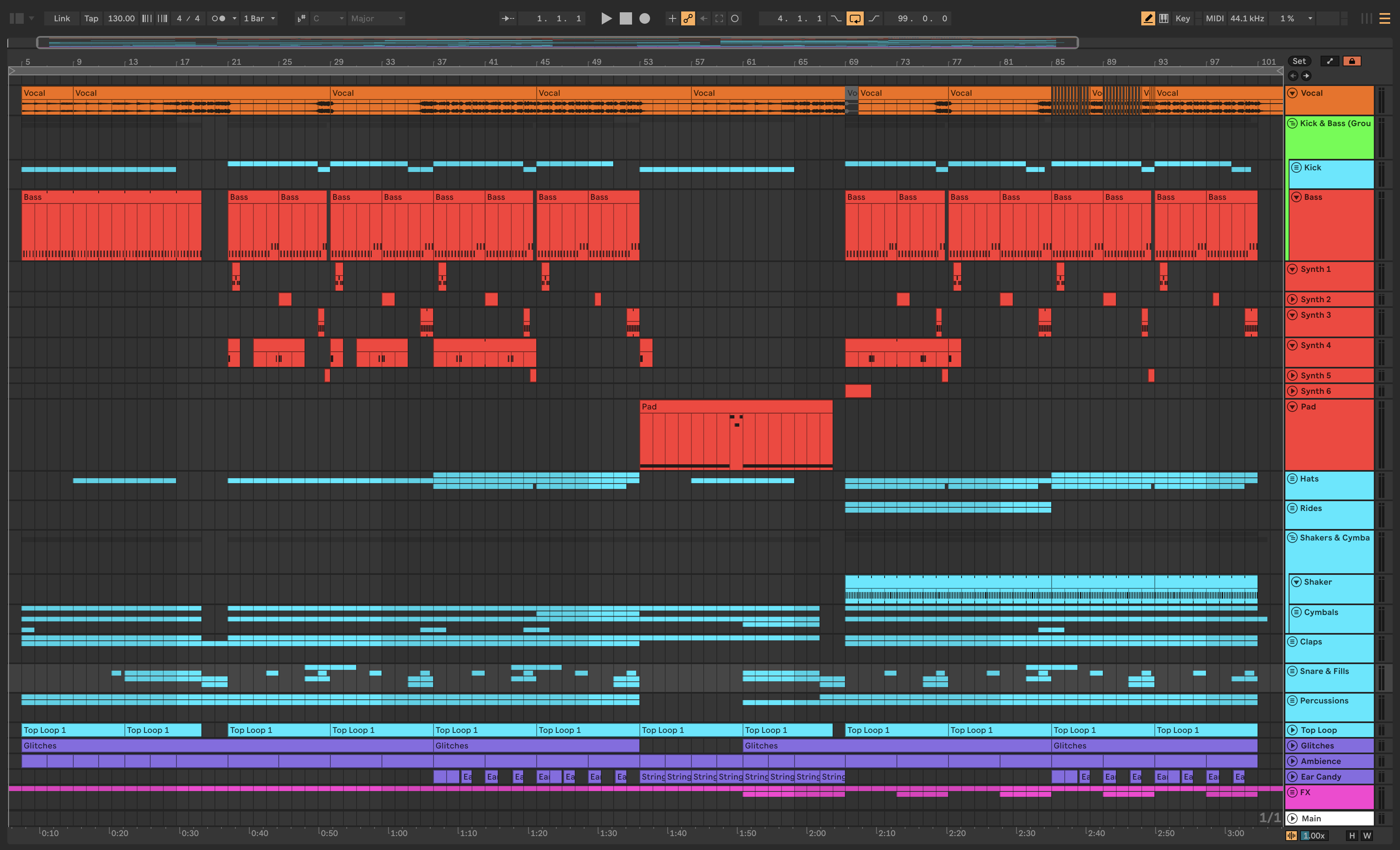Click the Tap tempo button
This screenshot has width=1400, height=850.
coord(91,18)
